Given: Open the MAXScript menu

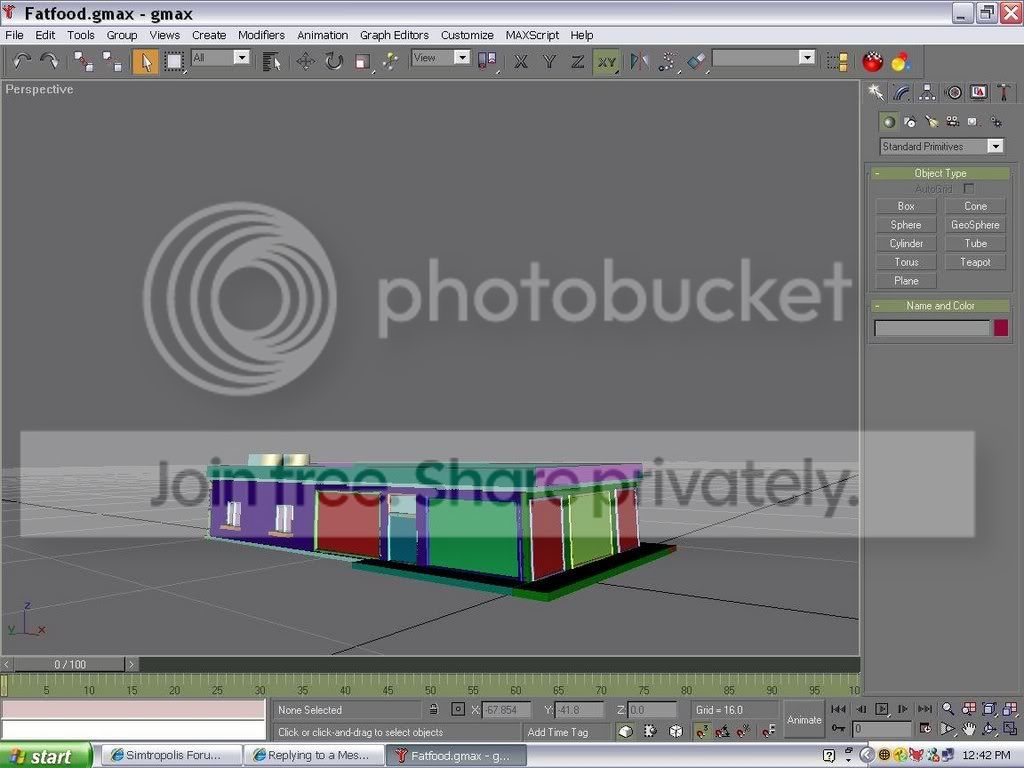Looking at the screenshot, I should [532, 35].
